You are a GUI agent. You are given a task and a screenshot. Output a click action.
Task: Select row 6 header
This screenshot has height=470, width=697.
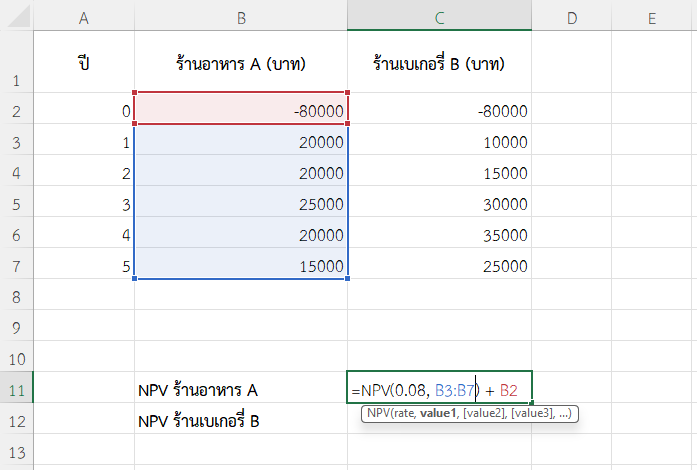pos(16,232)
